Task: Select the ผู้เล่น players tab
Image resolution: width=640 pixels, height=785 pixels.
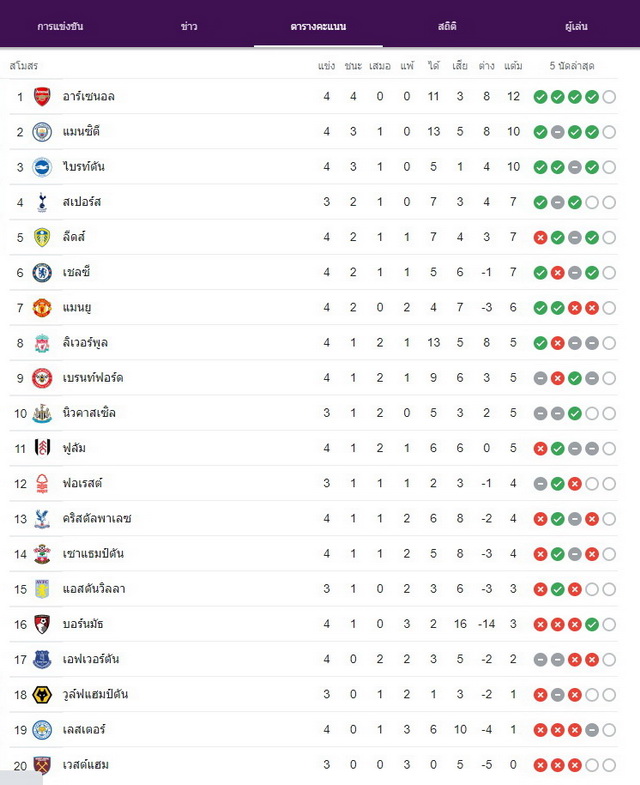Action: 576,27
